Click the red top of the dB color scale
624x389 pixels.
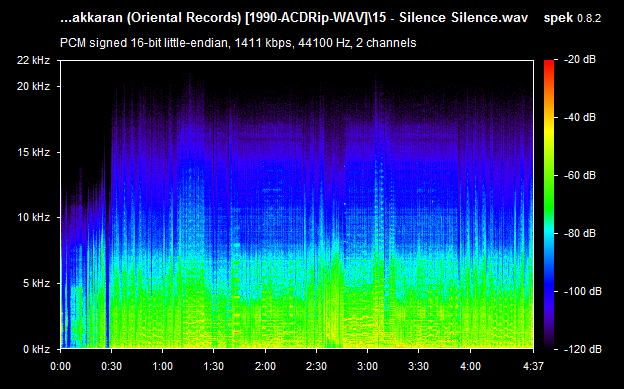pos(549,64)
